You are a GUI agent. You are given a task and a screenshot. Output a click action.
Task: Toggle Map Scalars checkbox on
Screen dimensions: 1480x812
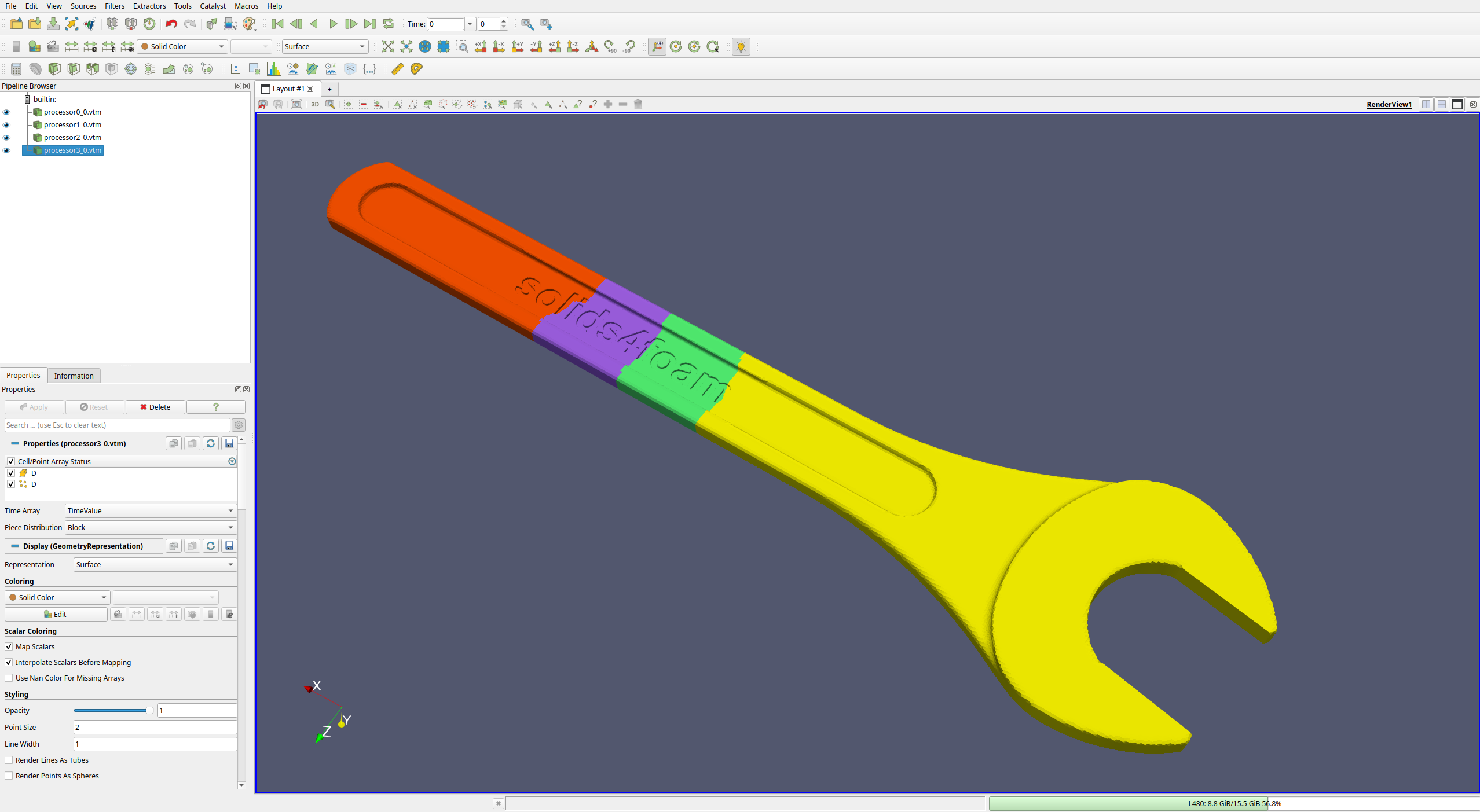(10, 647)
